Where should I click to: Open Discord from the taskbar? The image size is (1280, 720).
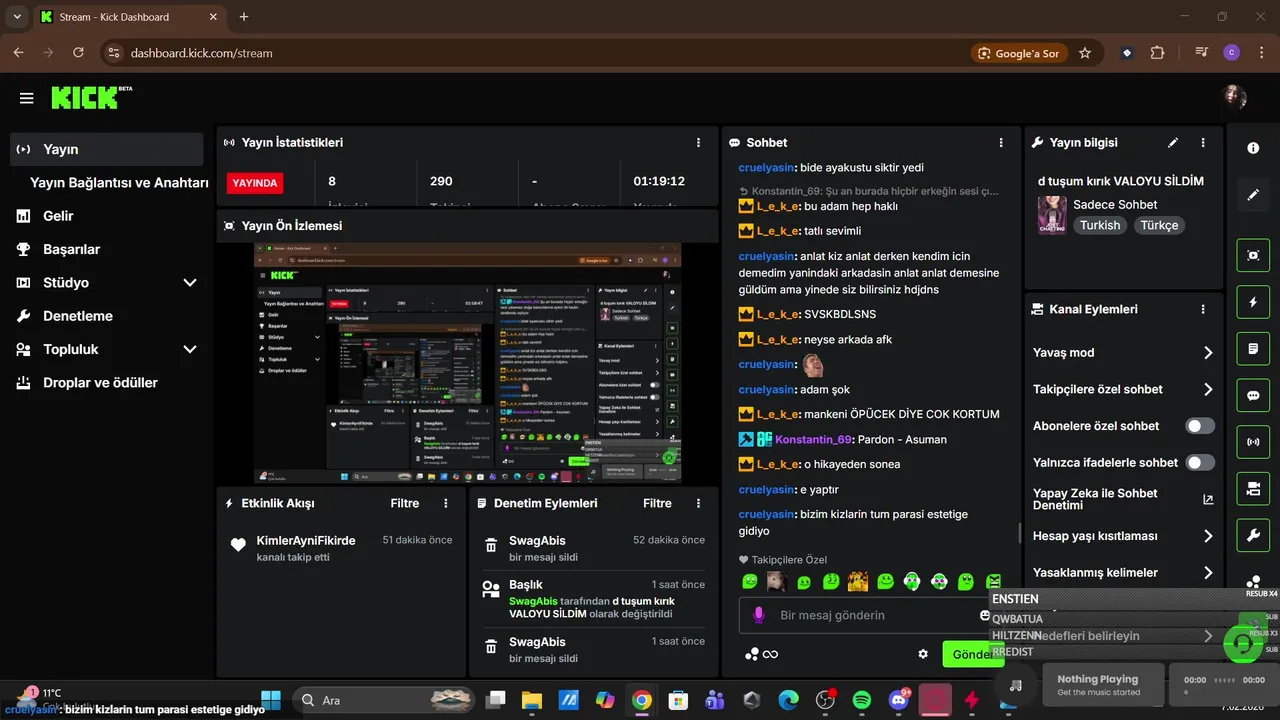(x=899, y=700)
